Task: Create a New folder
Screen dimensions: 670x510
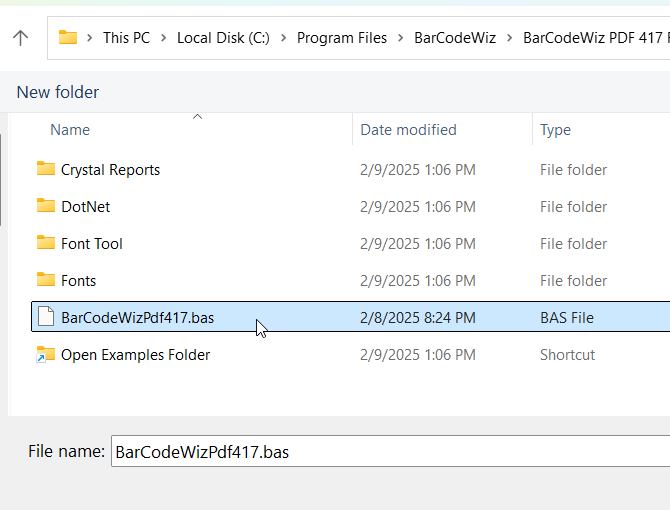Action: coord(58,92)
